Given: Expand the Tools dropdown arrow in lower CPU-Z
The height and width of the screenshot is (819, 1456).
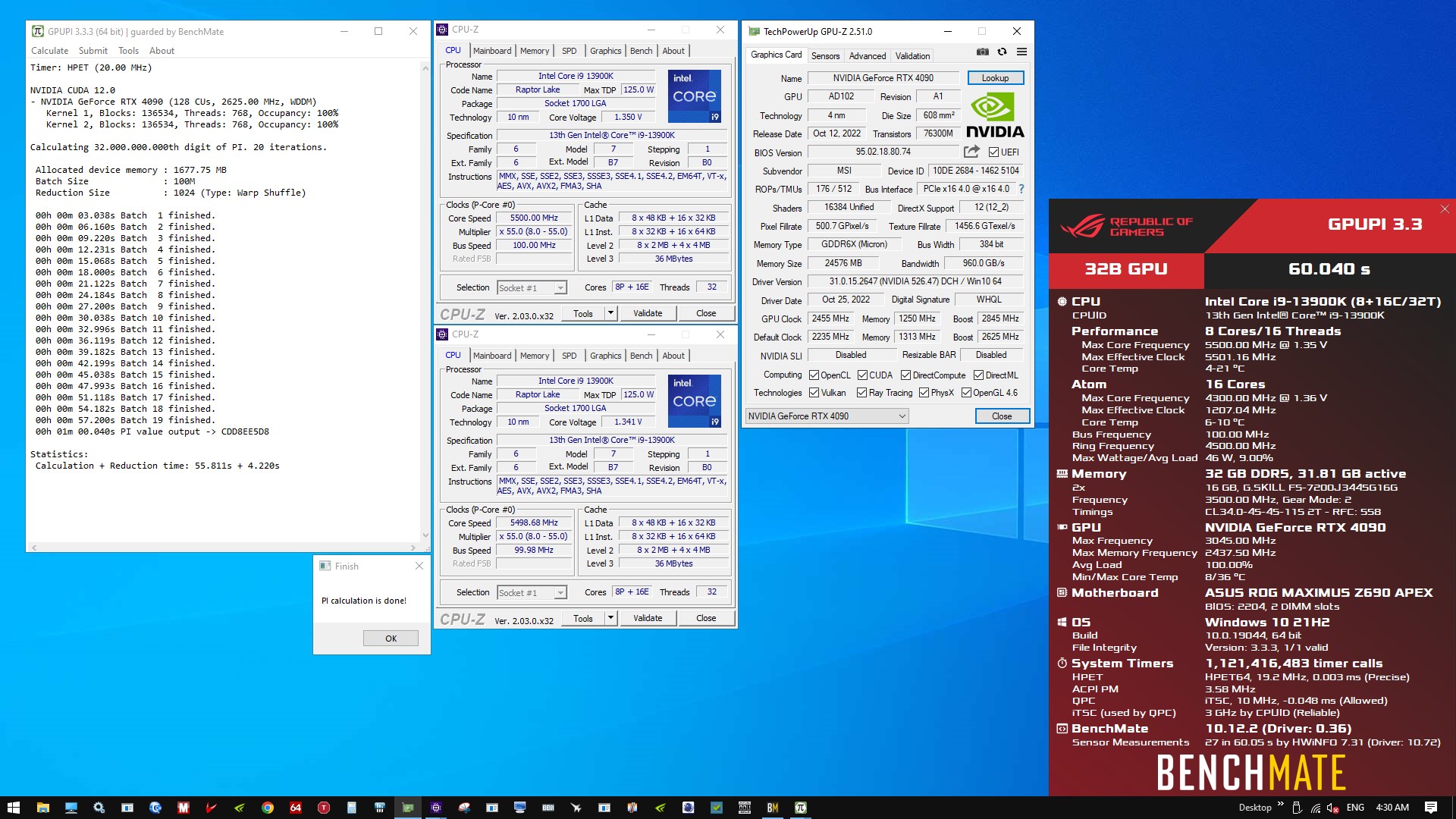Looking at the screenshot, I should pyautogui.click(x=610, y=618).
